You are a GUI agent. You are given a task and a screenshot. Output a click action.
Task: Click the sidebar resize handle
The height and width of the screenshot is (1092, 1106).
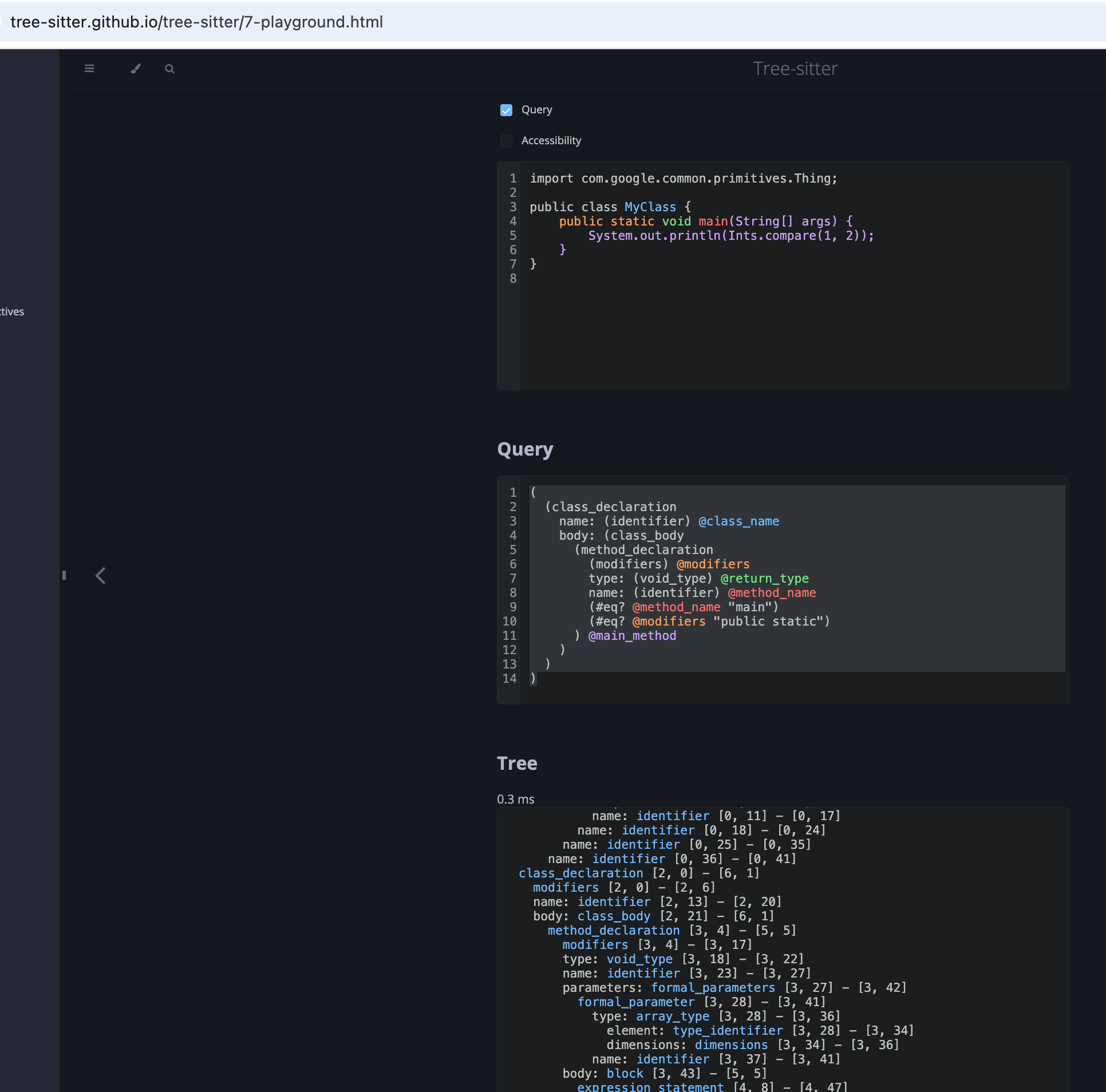pos(64,575)
